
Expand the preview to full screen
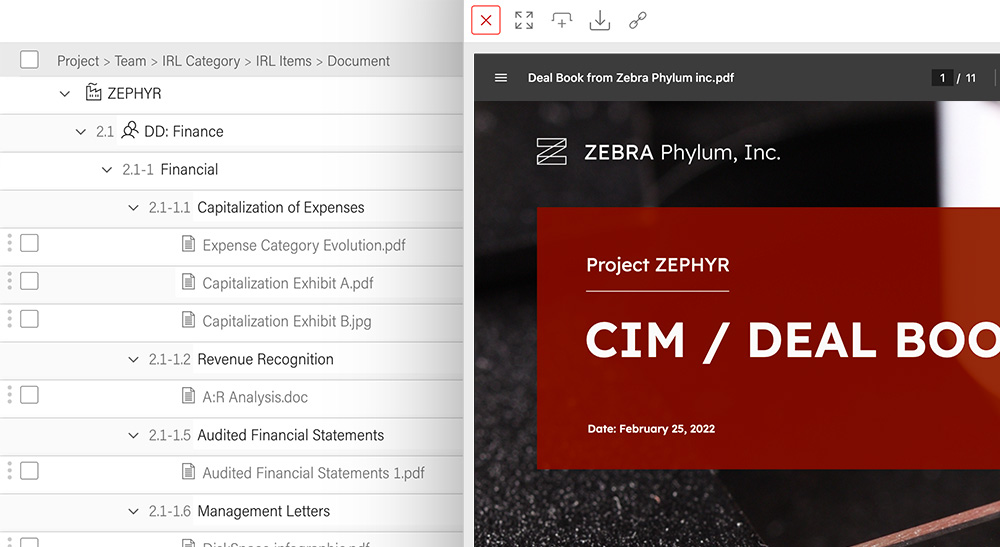click(x=524, y=20)
